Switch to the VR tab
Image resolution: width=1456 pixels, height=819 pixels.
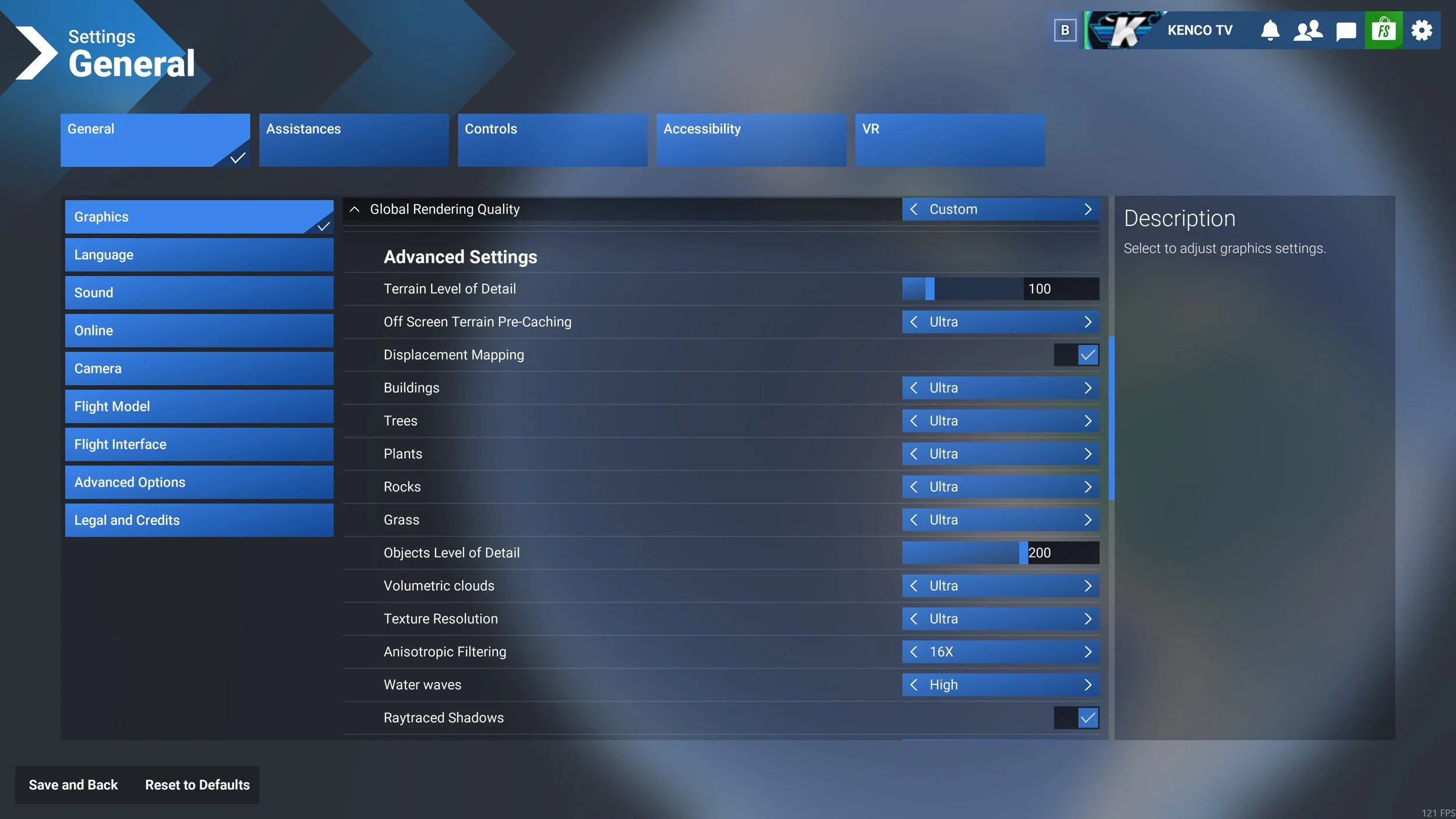coord(949,140)
